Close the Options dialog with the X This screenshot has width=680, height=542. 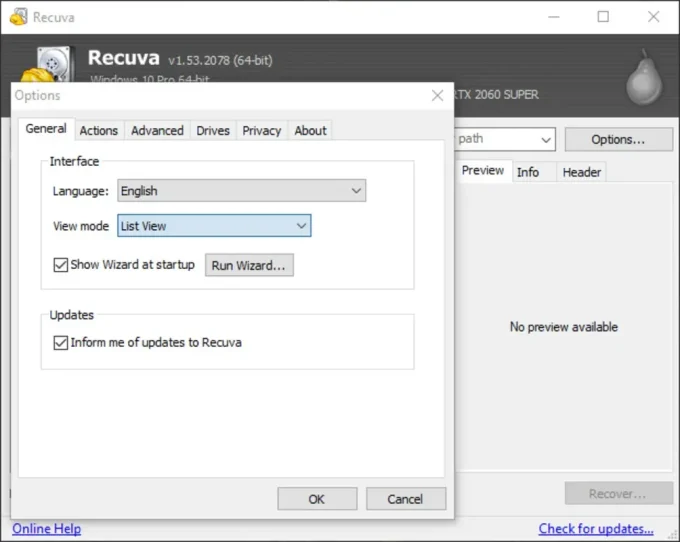437,95
